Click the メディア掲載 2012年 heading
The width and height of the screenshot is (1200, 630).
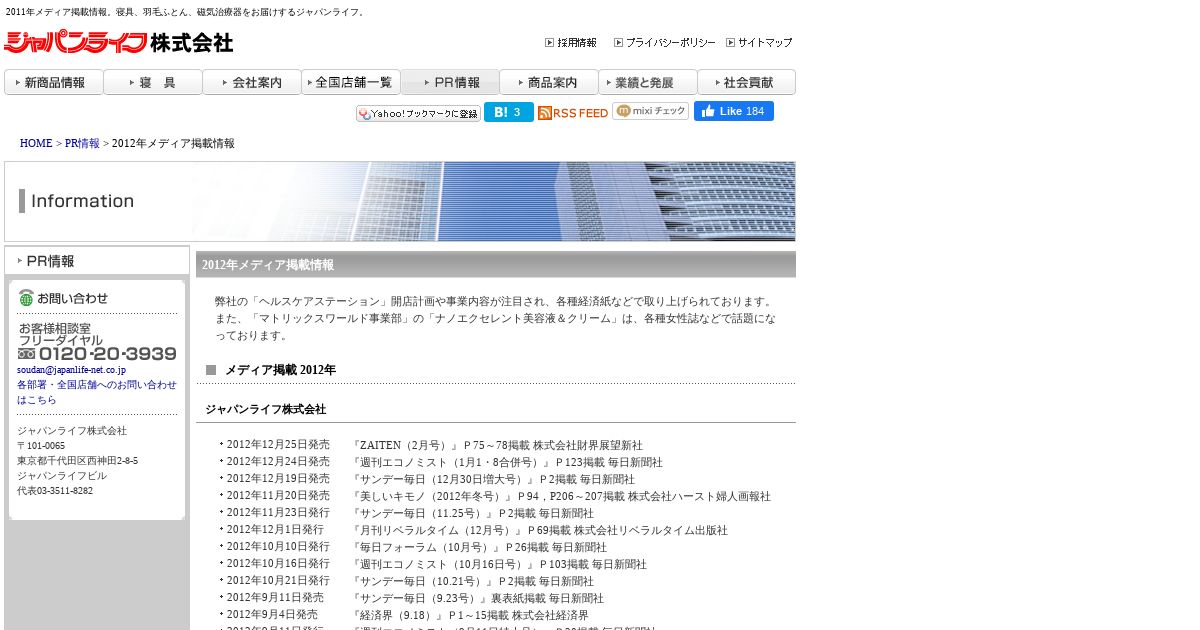(280, 370)
